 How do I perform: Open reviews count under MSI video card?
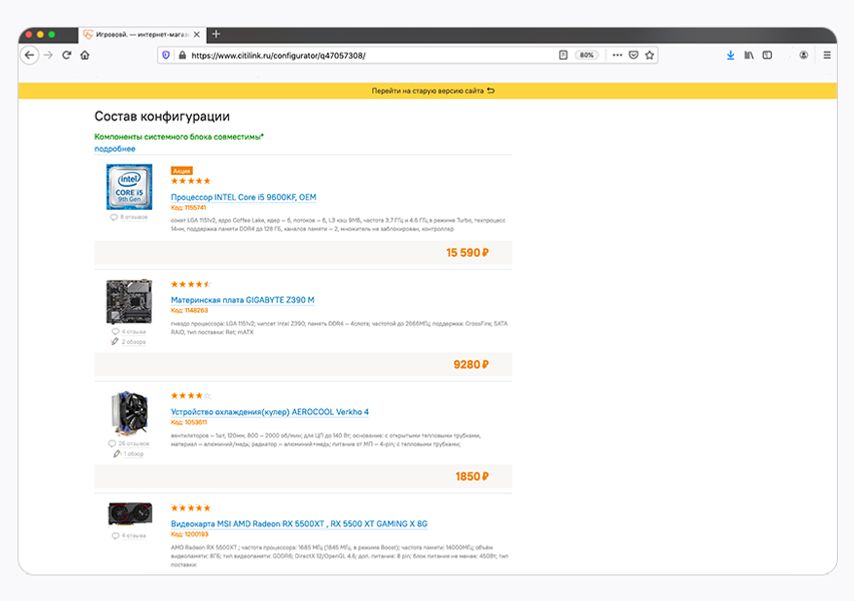129,536
